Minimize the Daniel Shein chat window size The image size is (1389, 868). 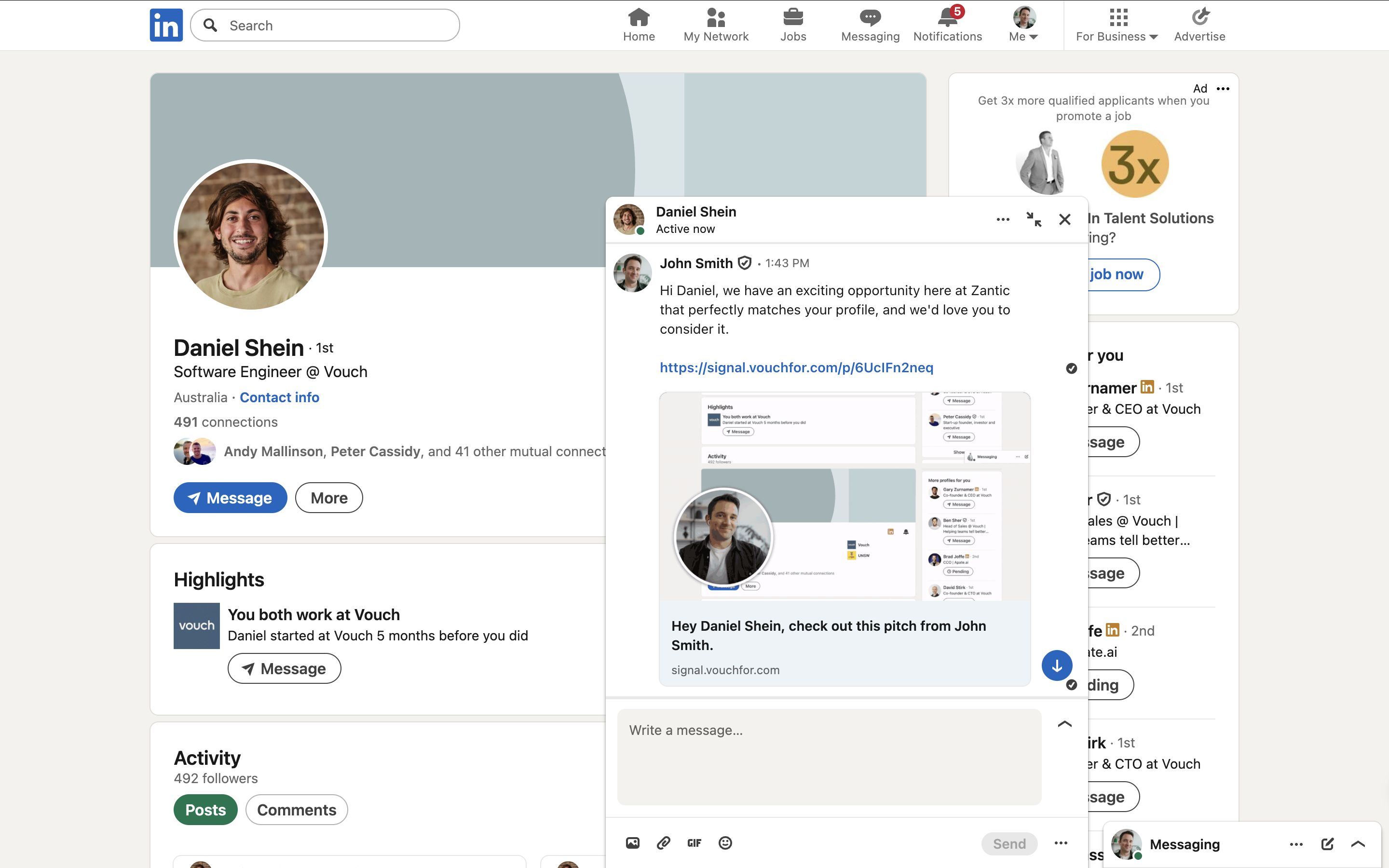[1033, 219]
